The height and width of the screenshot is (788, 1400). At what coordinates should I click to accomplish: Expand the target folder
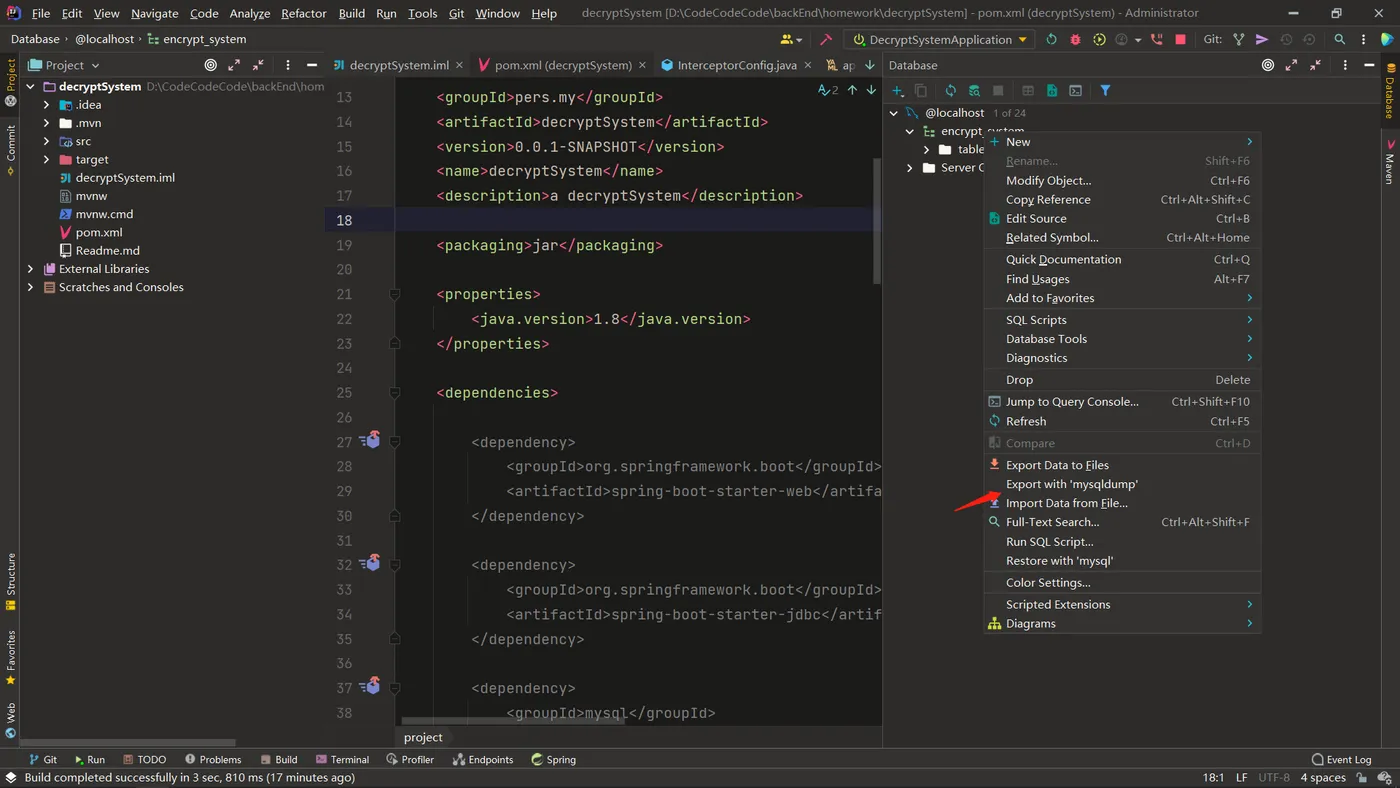click(46, 159)
